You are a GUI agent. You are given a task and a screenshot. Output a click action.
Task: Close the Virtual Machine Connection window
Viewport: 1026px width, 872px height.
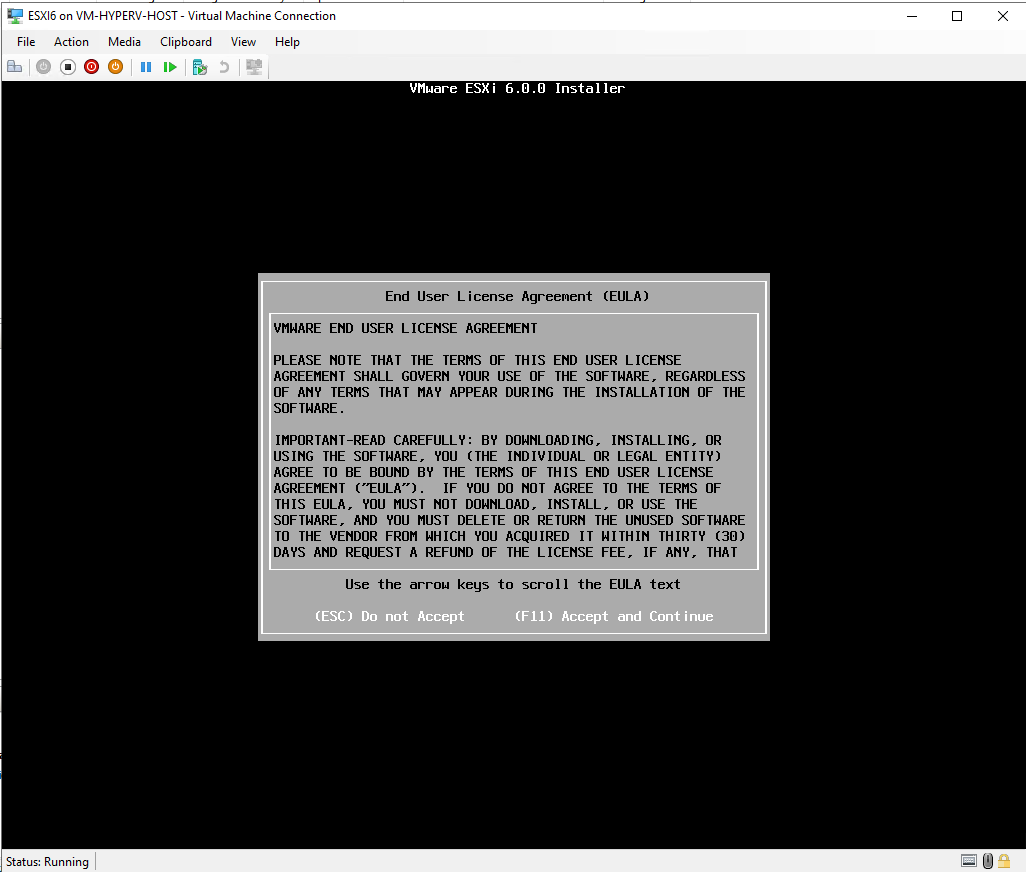coord(1002,16)
